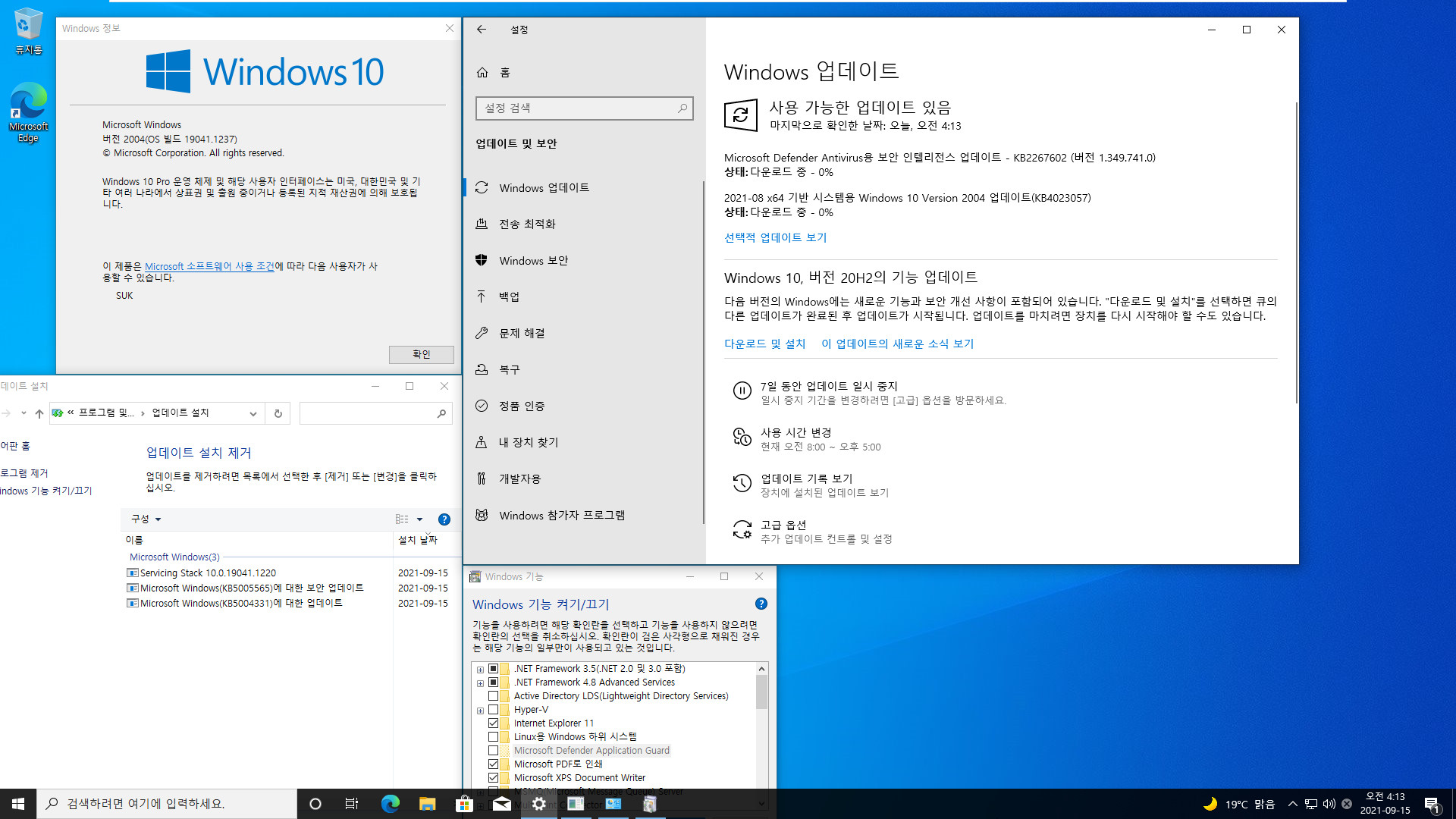Click the 설정 검색 input field
The image size is (1456, 819).
[584, 108]
